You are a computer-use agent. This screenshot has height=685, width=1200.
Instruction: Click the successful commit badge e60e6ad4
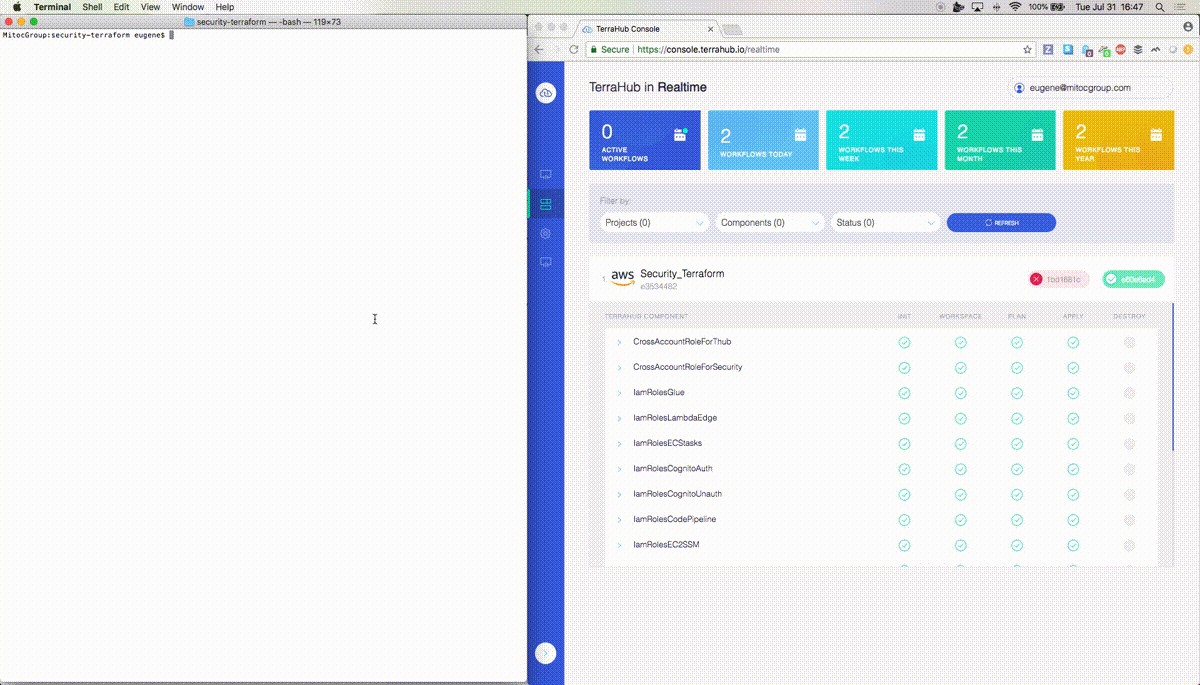[x=1134, y=279]
